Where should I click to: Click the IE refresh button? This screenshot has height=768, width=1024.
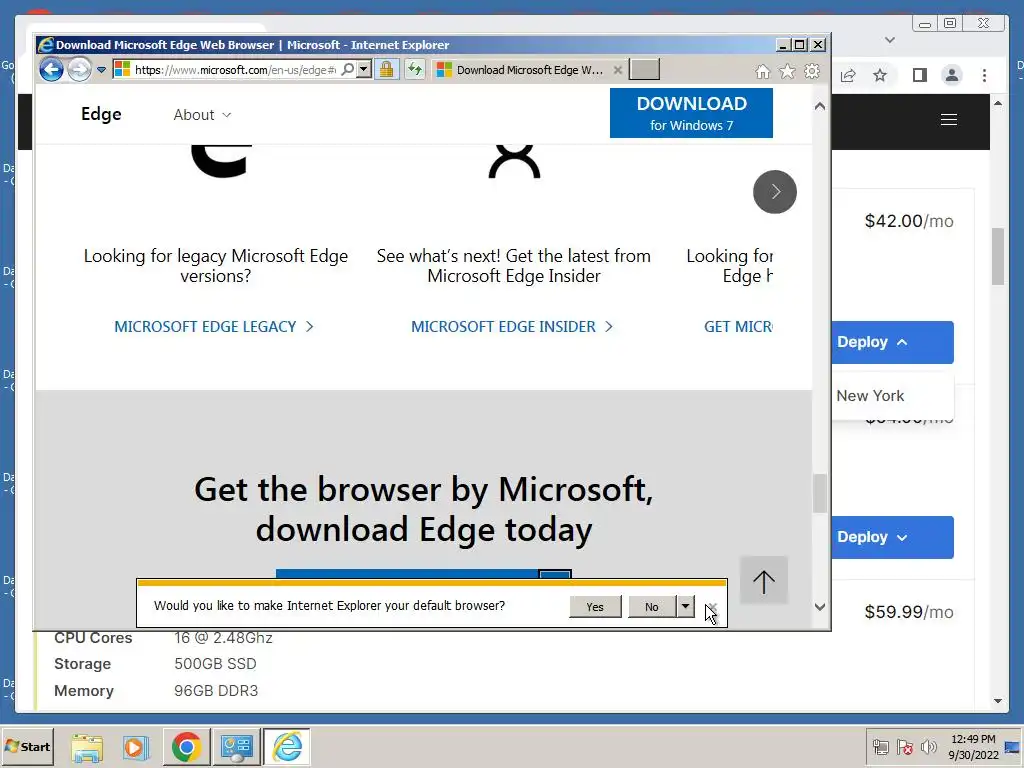point(415,69)
